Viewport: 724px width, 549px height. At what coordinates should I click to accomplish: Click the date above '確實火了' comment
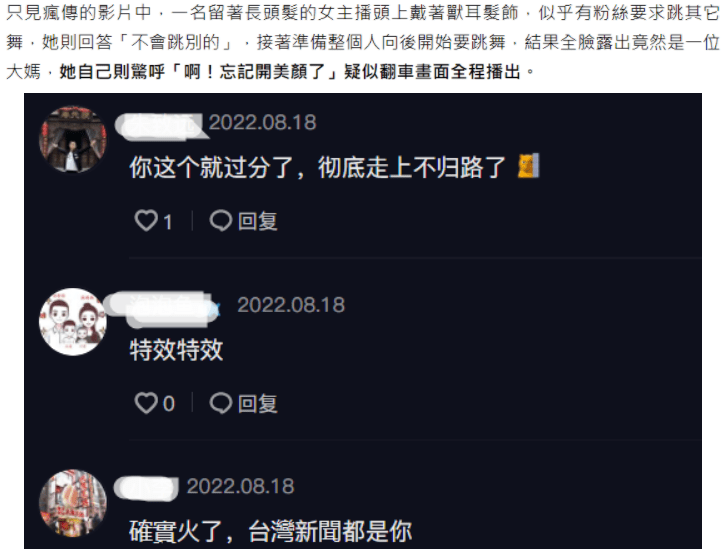(x=240, y=486)
